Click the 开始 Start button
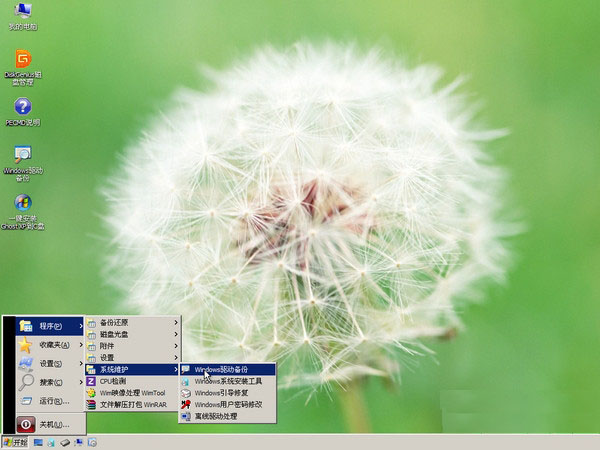The height and width of the screenshot is (450, 600). point(15,441)
